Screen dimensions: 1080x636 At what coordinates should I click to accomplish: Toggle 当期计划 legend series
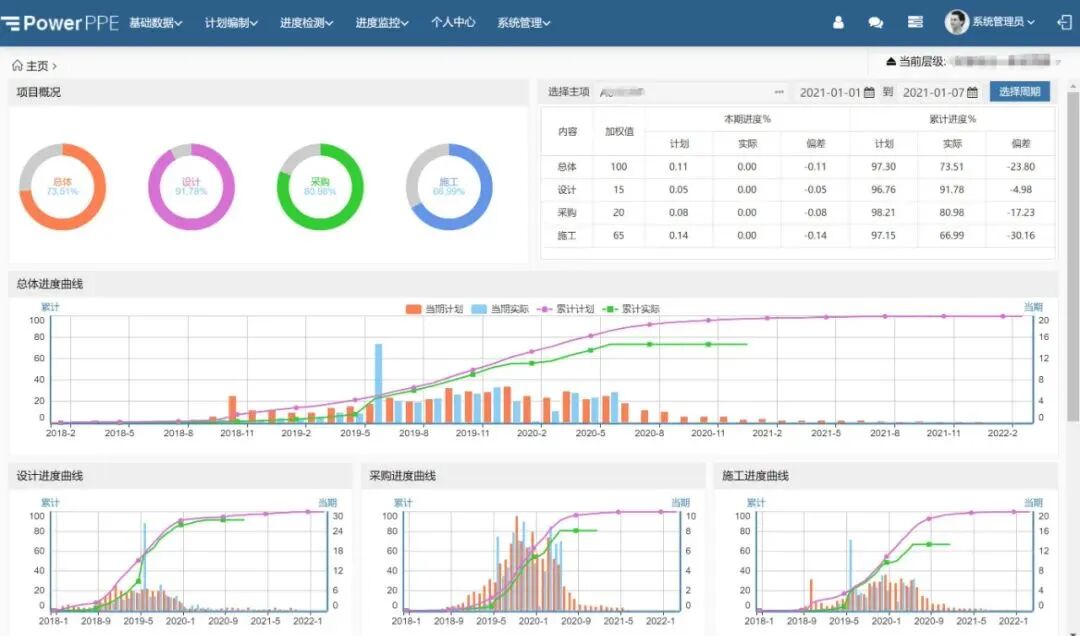(x=434, y=309)
